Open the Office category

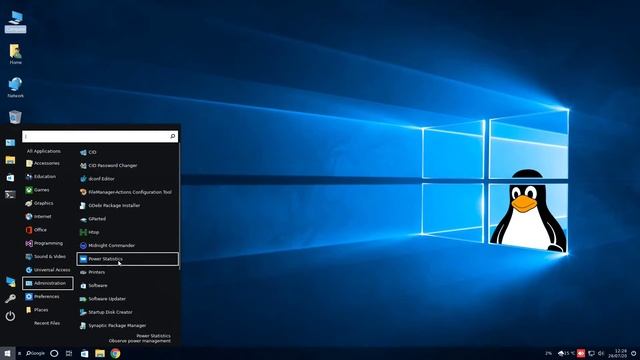(36, 230)
